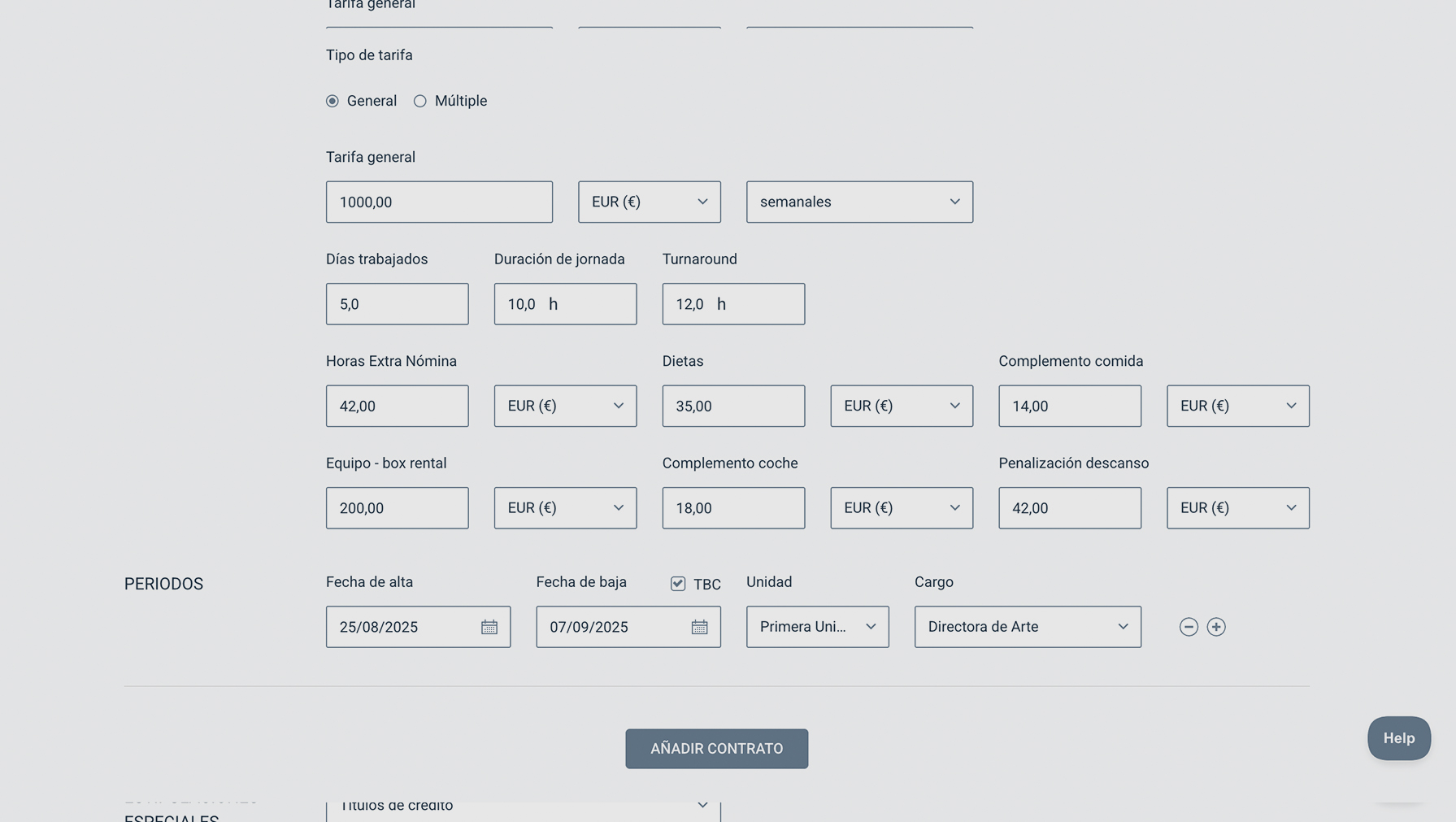Open calendar picker for Fecha de alta
Viewport: 1456px width, 822px height.
pyautogui.click(x=489, y=627)
